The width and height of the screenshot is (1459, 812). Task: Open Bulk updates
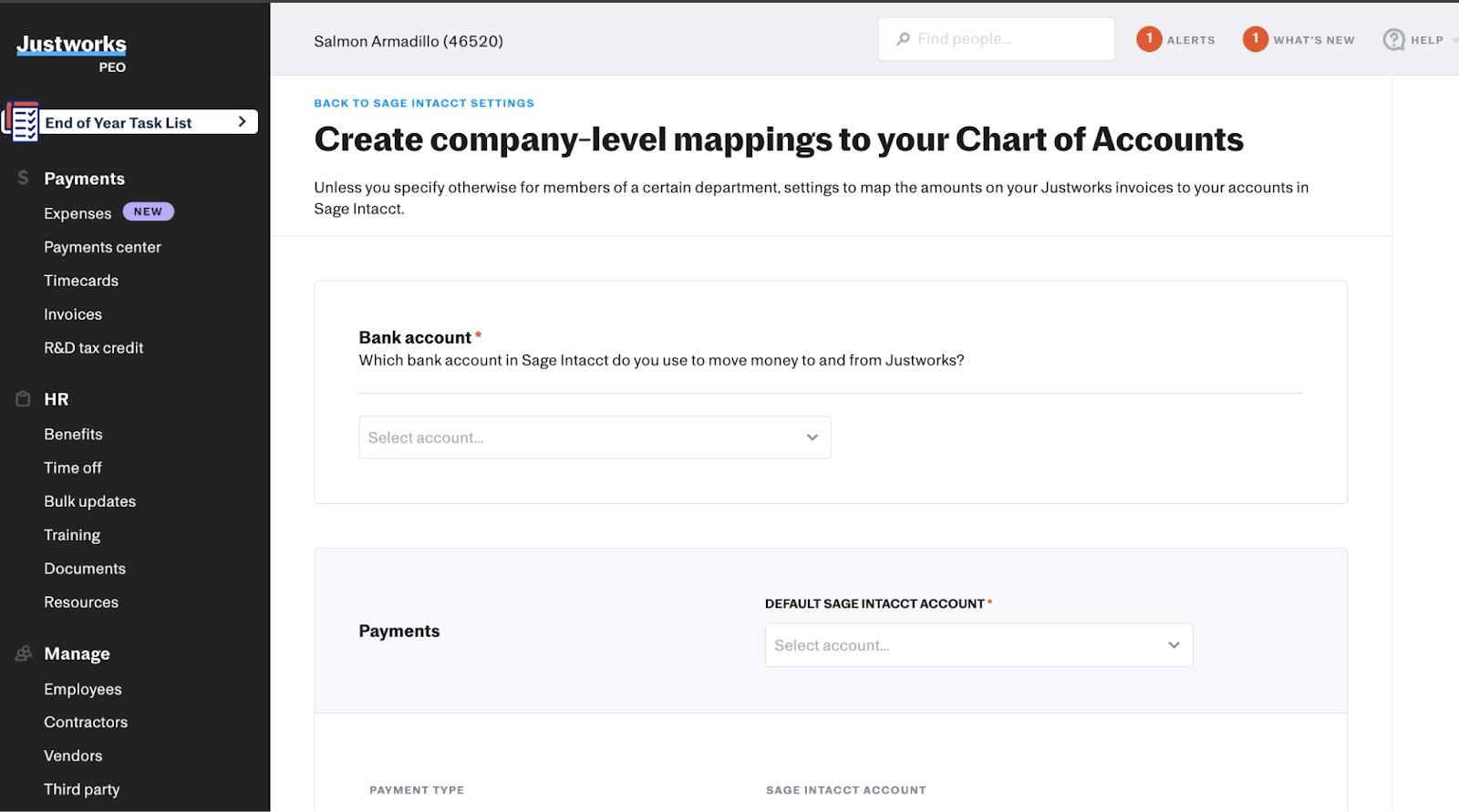point(89,501)
